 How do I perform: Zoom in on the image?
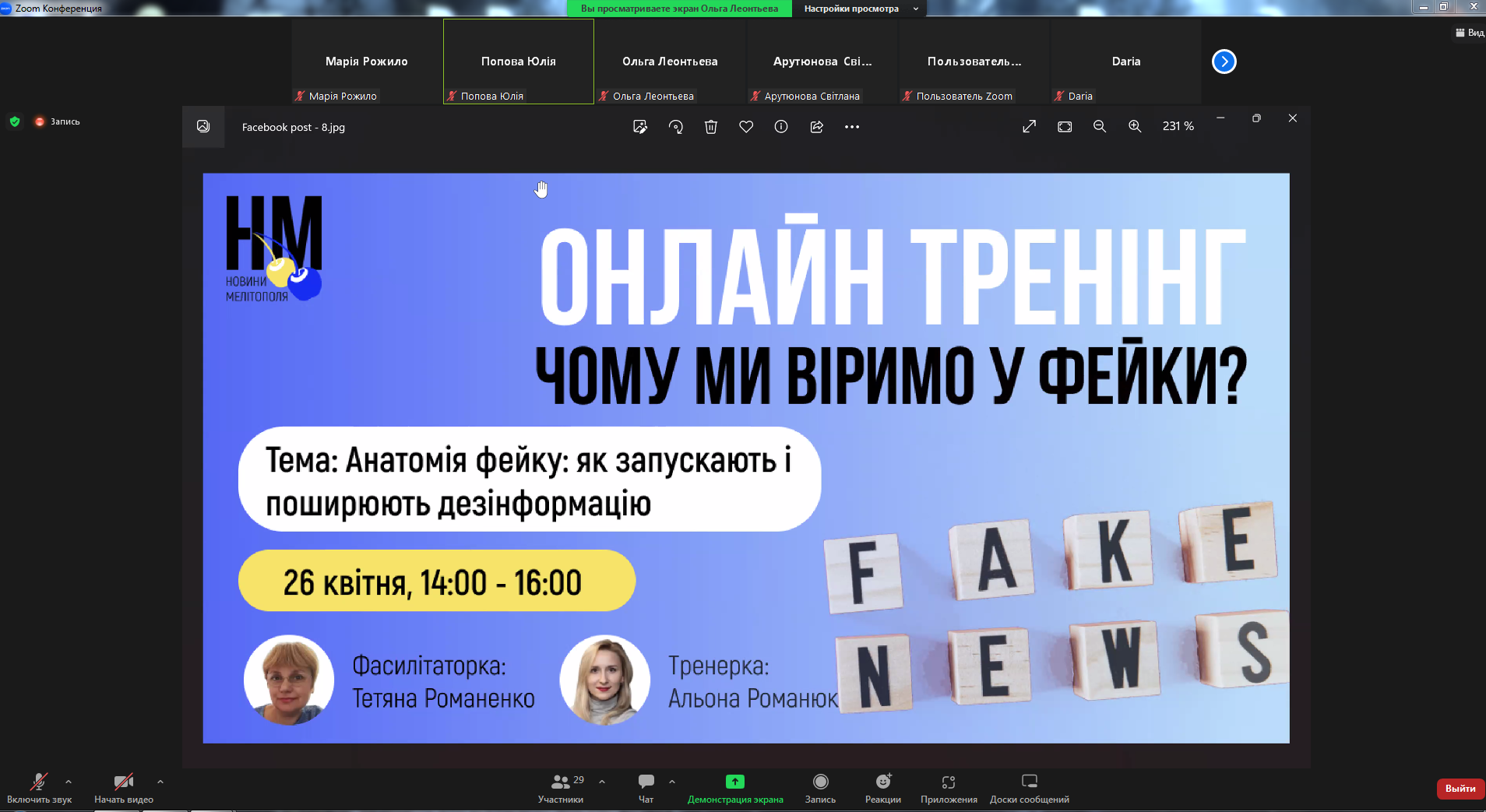1134,126
